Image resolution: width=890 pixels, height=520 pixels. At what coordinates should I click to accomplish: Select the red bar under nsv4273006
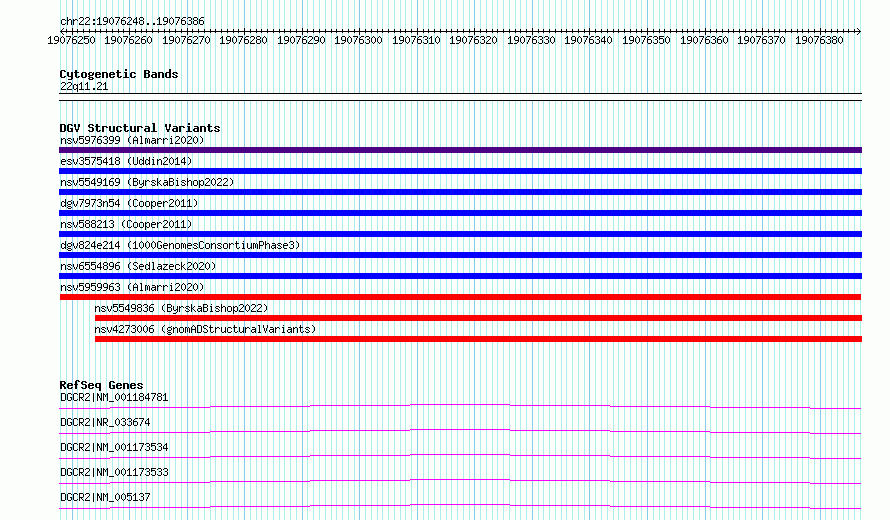478,339
